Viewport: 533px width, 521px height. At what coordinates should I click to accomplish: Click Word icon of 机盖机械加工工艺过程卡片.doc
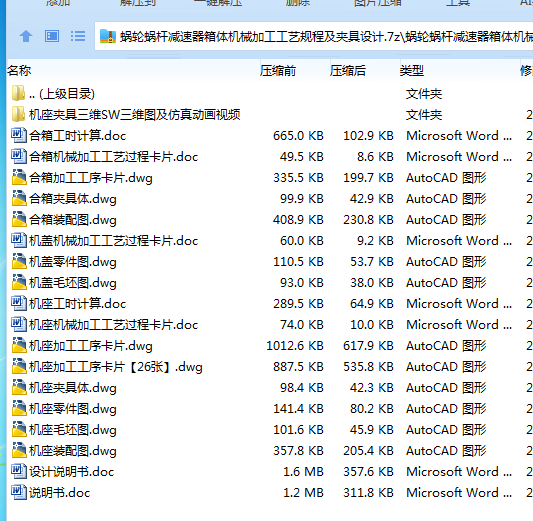coord(18,241)
